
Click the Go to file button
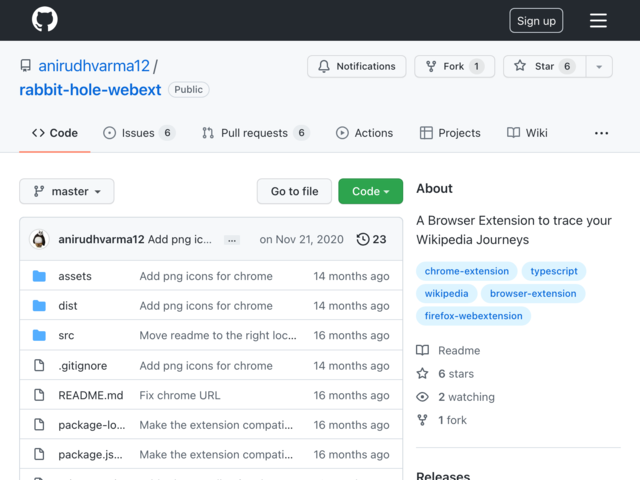(294, 191)
